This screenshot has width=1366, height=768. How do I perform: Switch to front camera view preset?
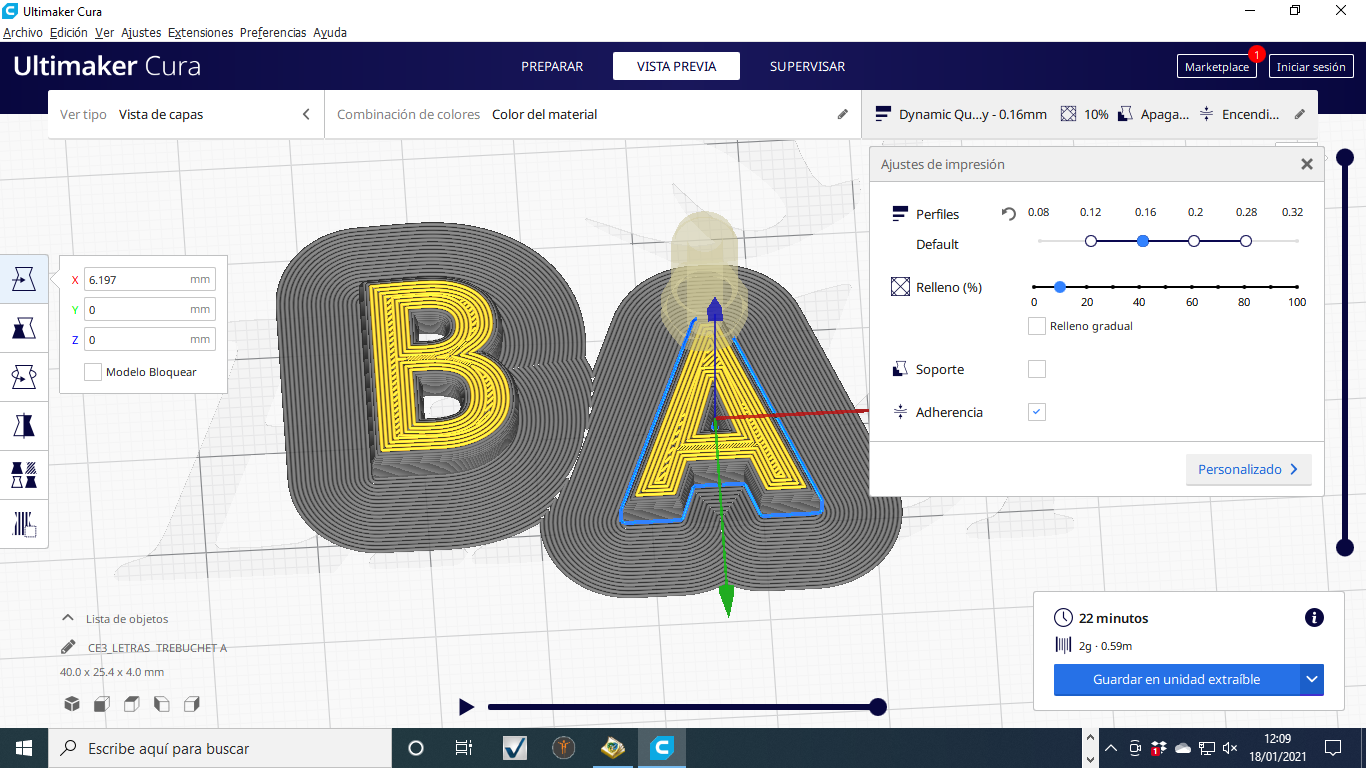click(101, 704)
